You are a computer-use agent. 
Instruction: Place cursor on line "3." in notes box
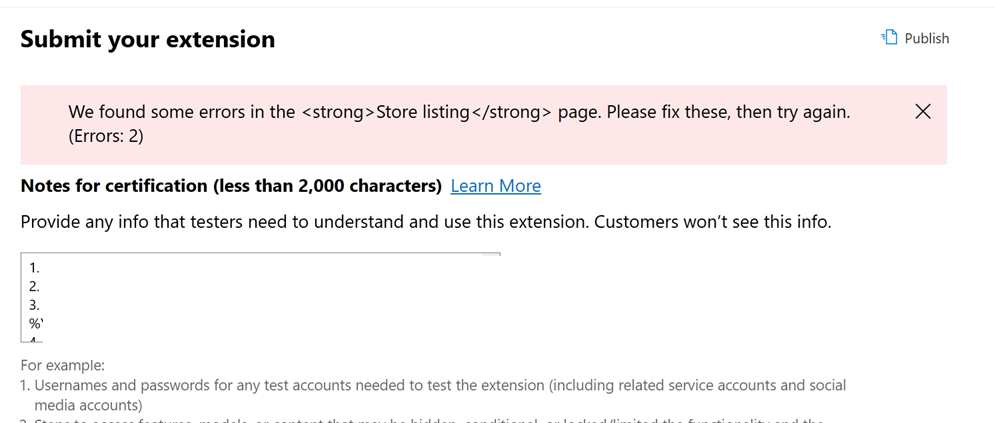(x=35, y=304)
